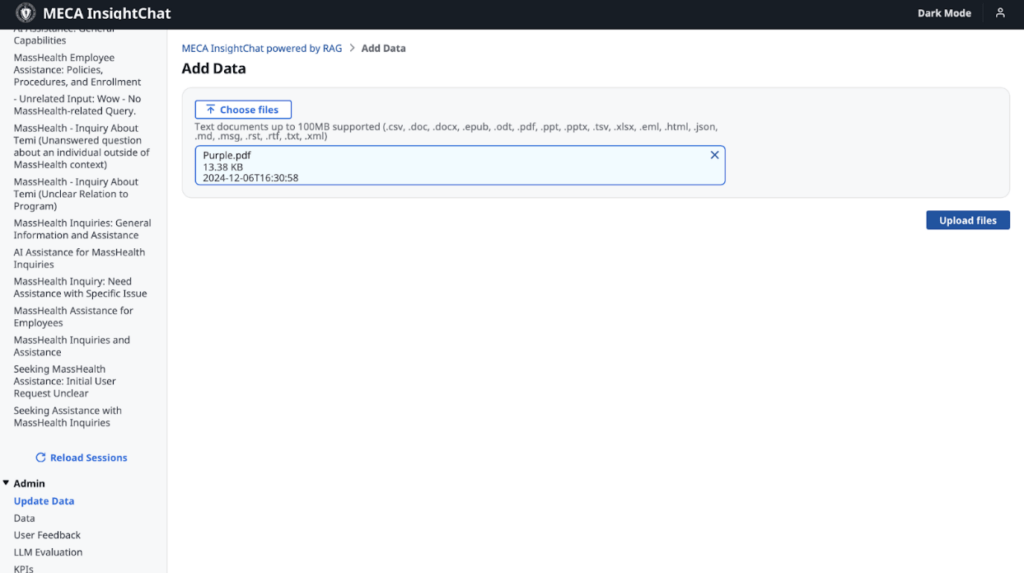
Task: Click the Add Data page heading
Action: coord(214,69)
